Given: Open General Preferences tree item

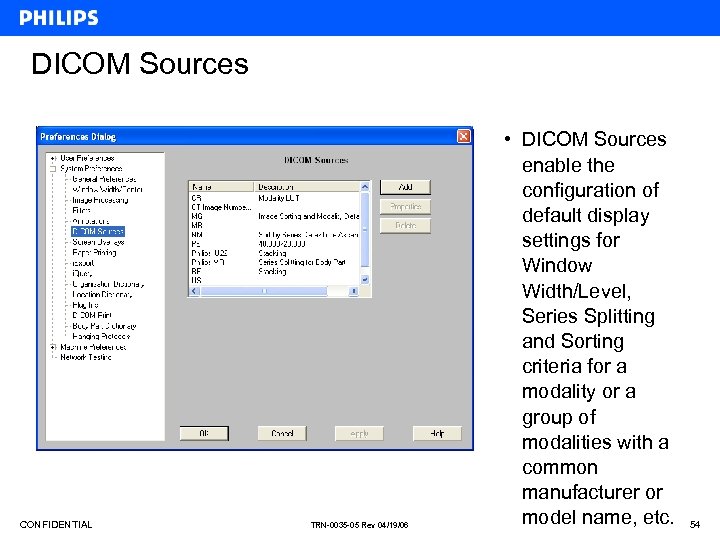Looking at the screenshot, I should pos(104,179).
